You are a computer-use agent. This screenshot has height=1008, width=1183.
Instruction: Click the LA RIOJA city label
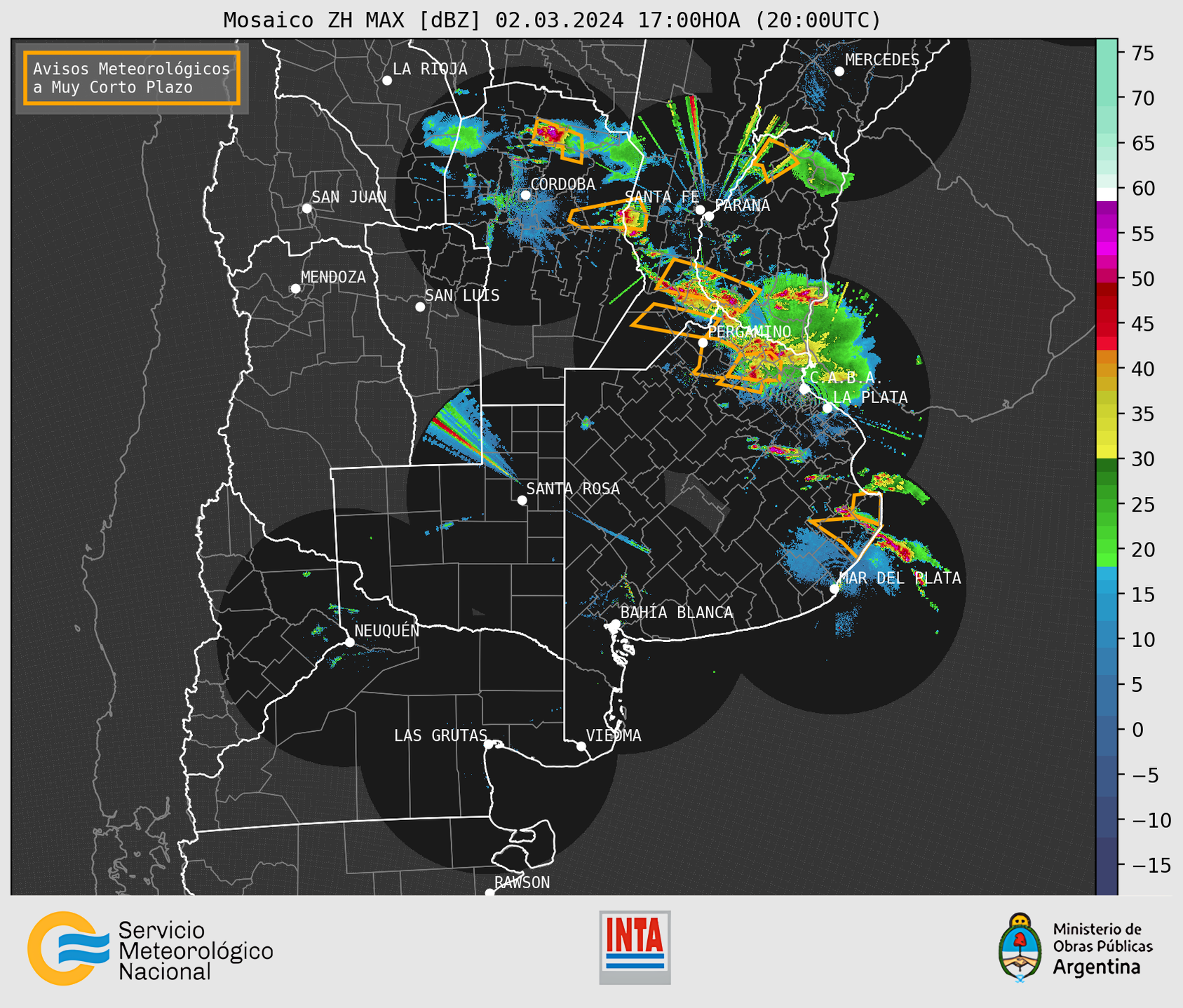point(430,69)
